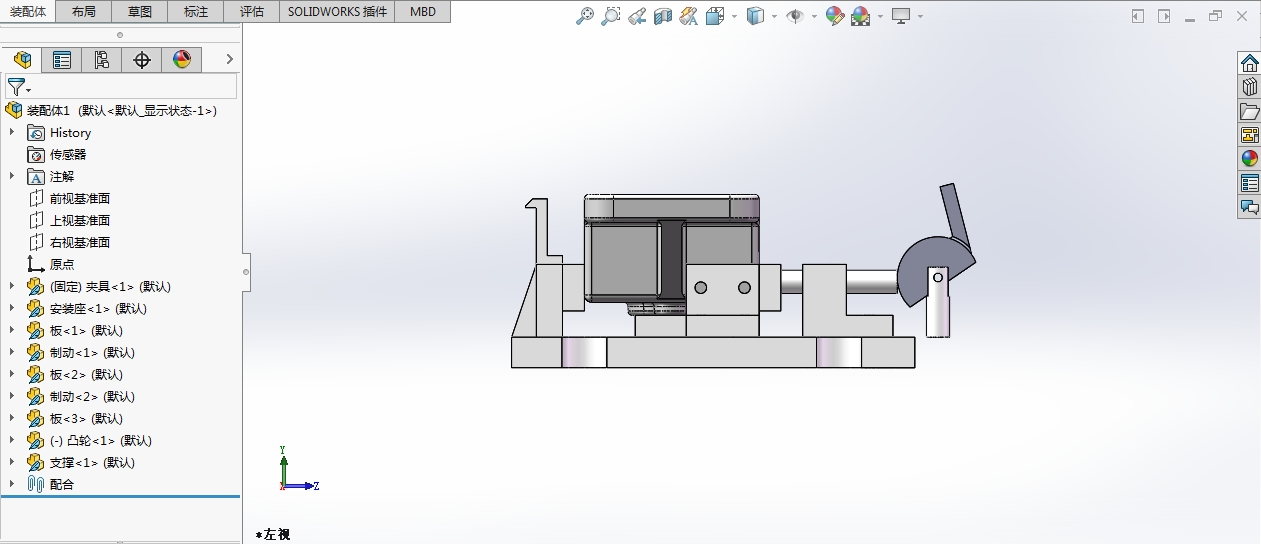Image resolution: width=1261 pixels, height=544 pixels.
Task: Switch to the SOLIDWORKS 插件 tab
Action: (337, 12)
